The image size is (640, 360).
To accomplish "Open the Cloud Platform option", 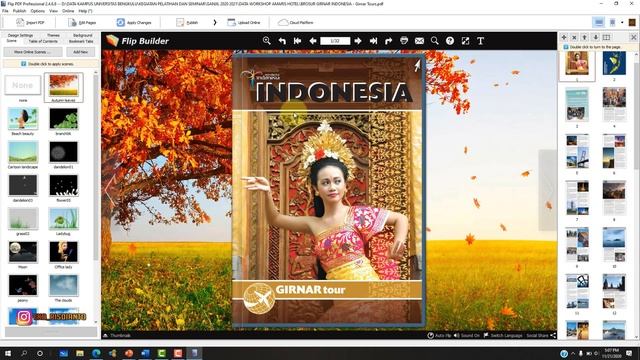I will (x=296, y=22).
